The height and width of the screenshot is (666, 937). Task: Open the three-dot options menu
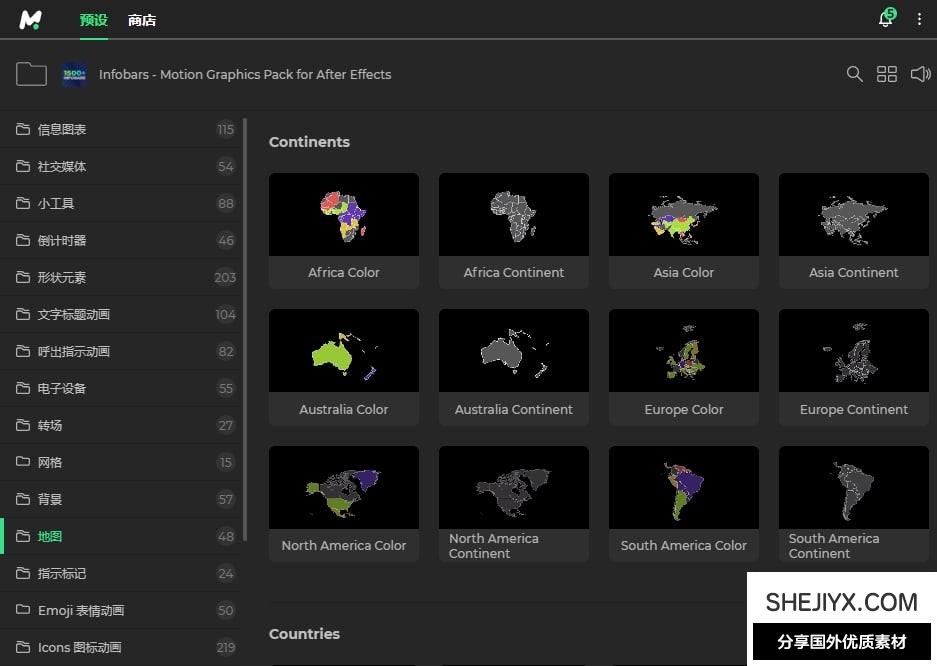pyautogui.click(x=919, y=19)
